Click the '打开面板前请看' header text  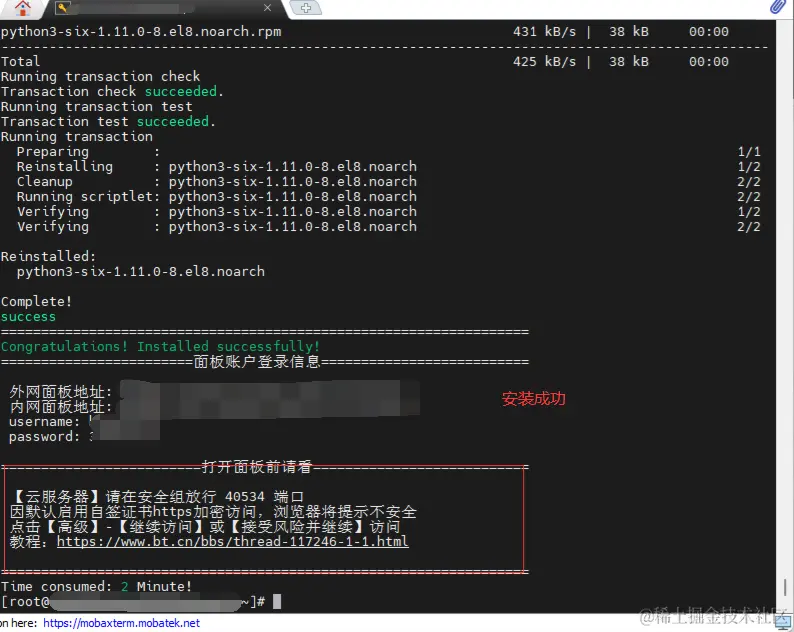click(257, 467)
